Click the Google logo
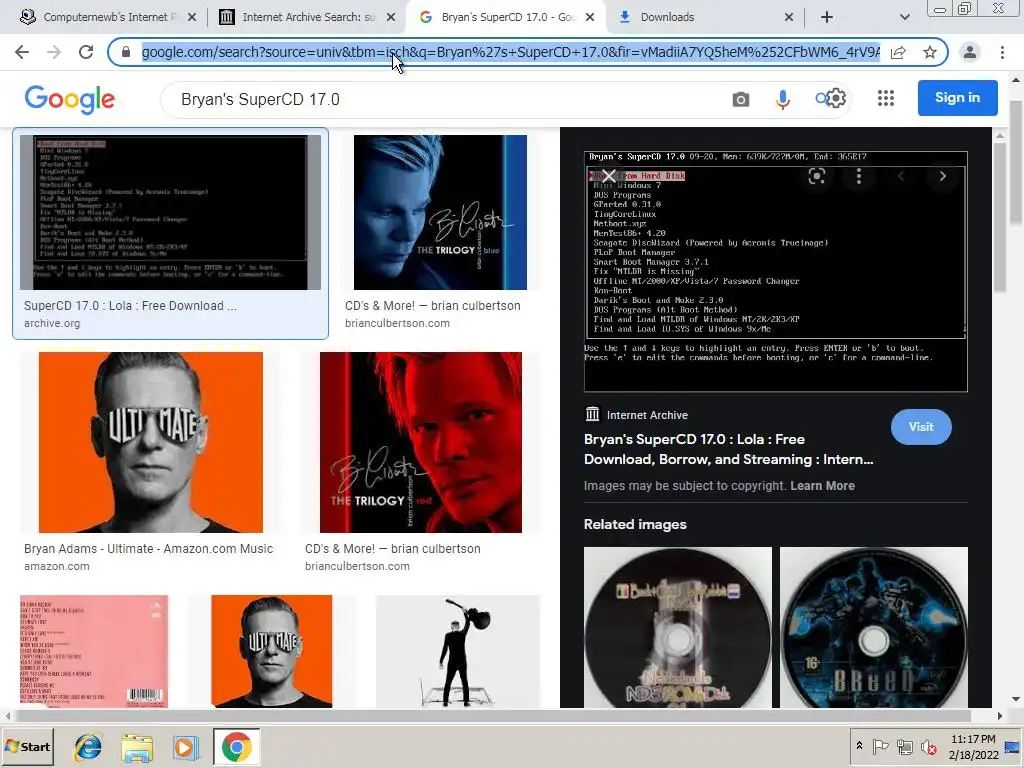 click(70, 99)
